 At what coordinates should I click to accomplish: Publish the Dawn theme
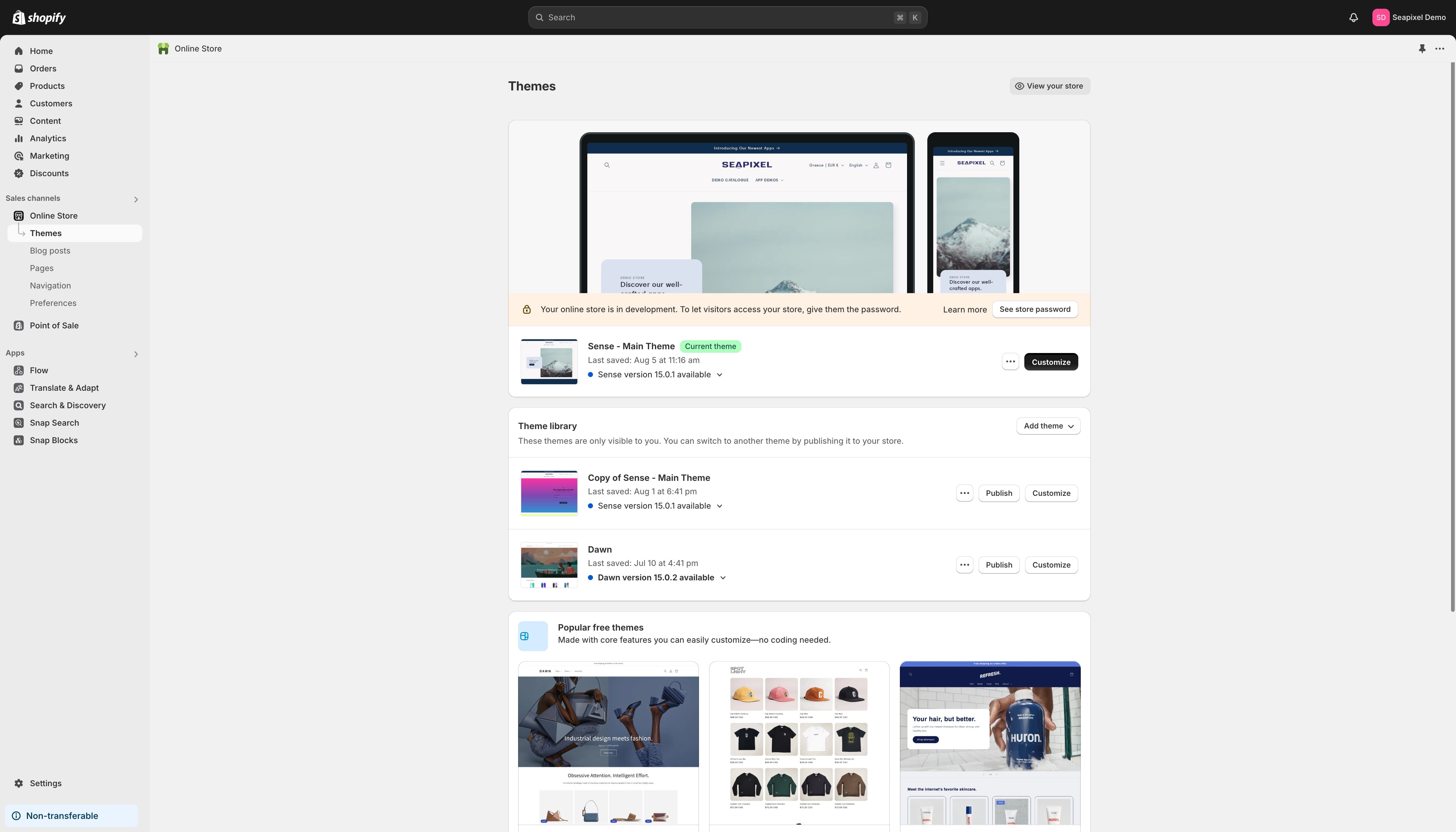coord(999,564)
